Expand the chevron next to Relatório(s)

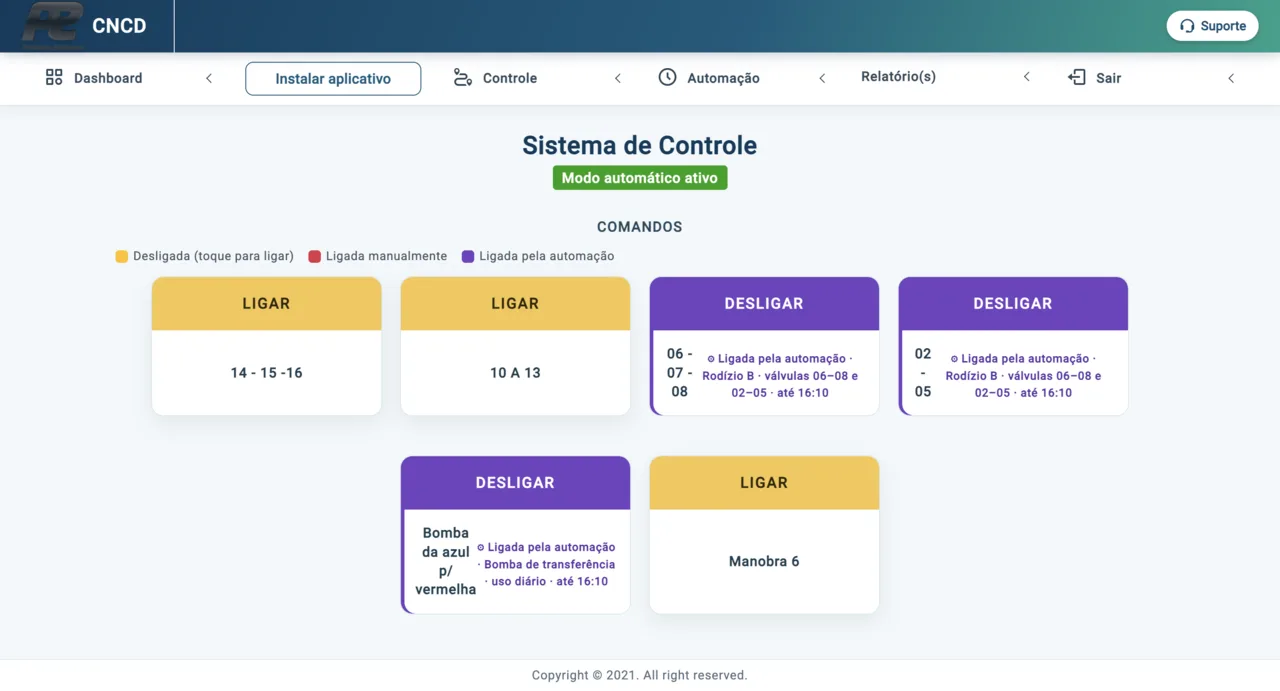tap(1026, 77)
